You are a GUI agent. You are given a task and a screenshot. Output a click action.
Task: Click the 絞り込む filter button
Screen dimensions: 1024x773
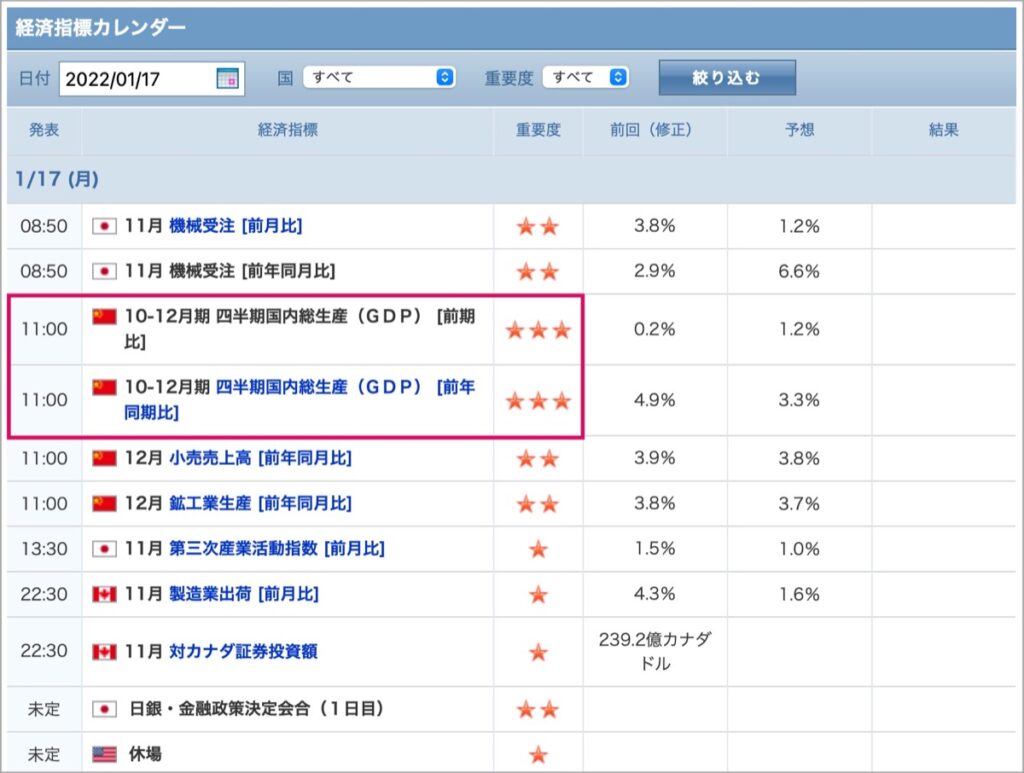pos(727,78)
